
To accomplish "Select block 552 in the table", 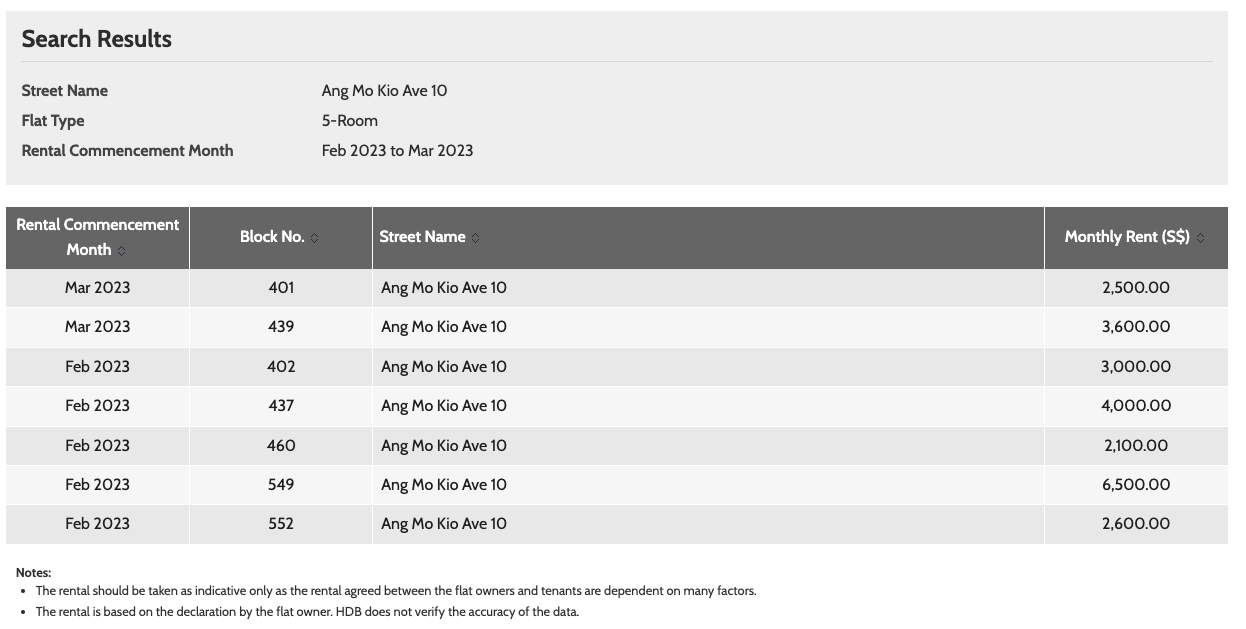I will pyautogui.click(x=281, y=524).
